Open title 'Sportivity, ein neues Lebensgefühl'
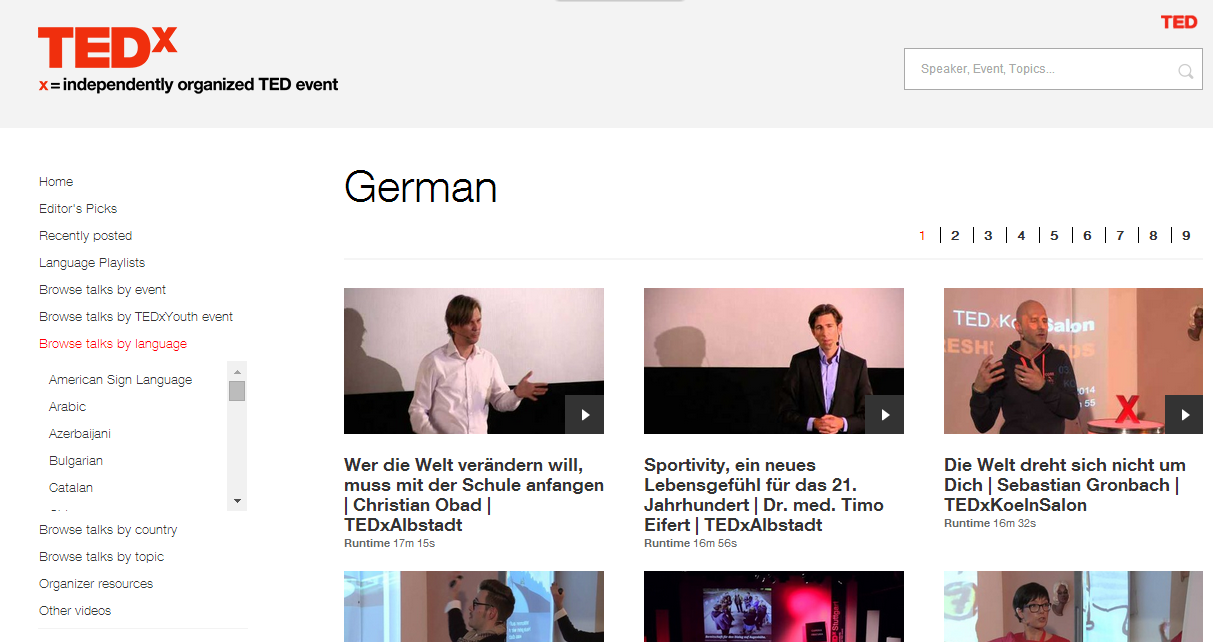1213x642 pixels. [764, 495]
